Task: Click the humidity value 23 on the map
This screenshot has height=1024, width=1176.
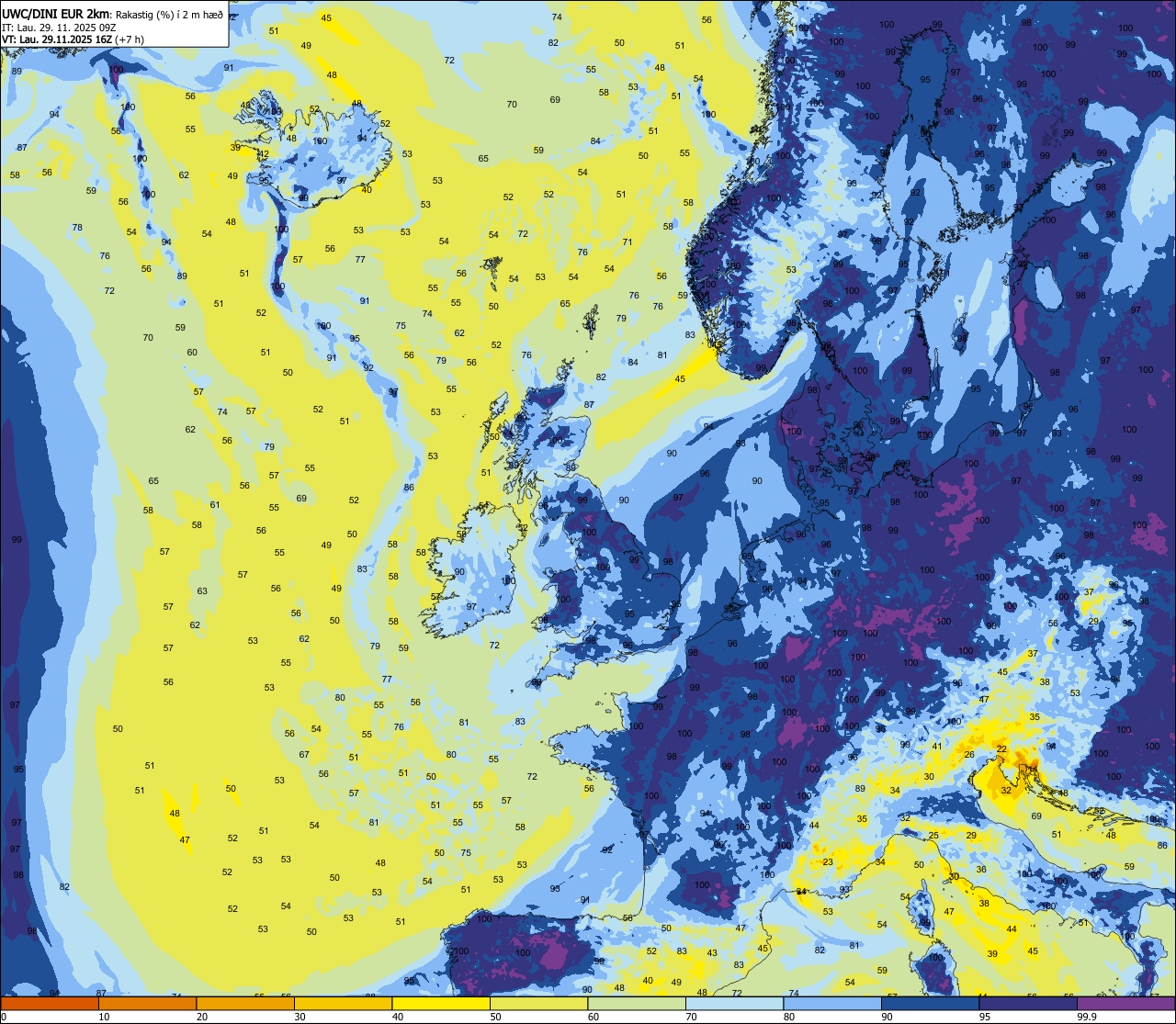Action: (828, 861)
